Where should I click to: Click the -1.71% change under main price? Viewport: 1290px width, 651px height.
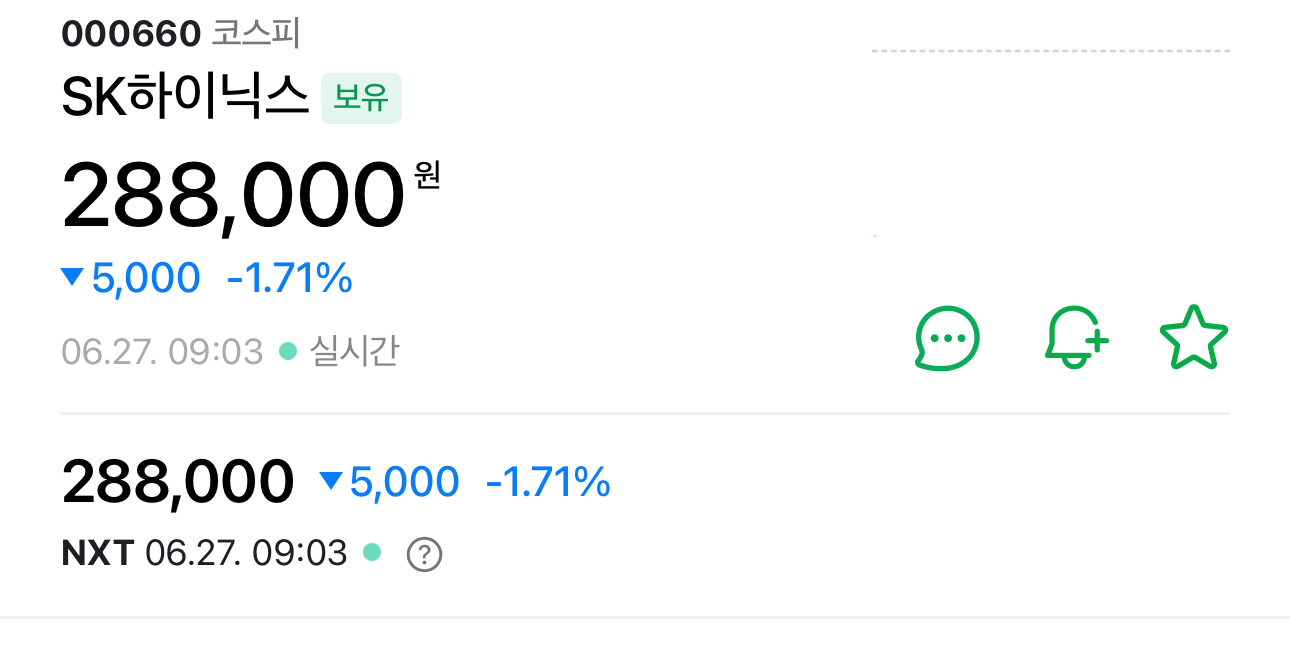coord(290,278)
